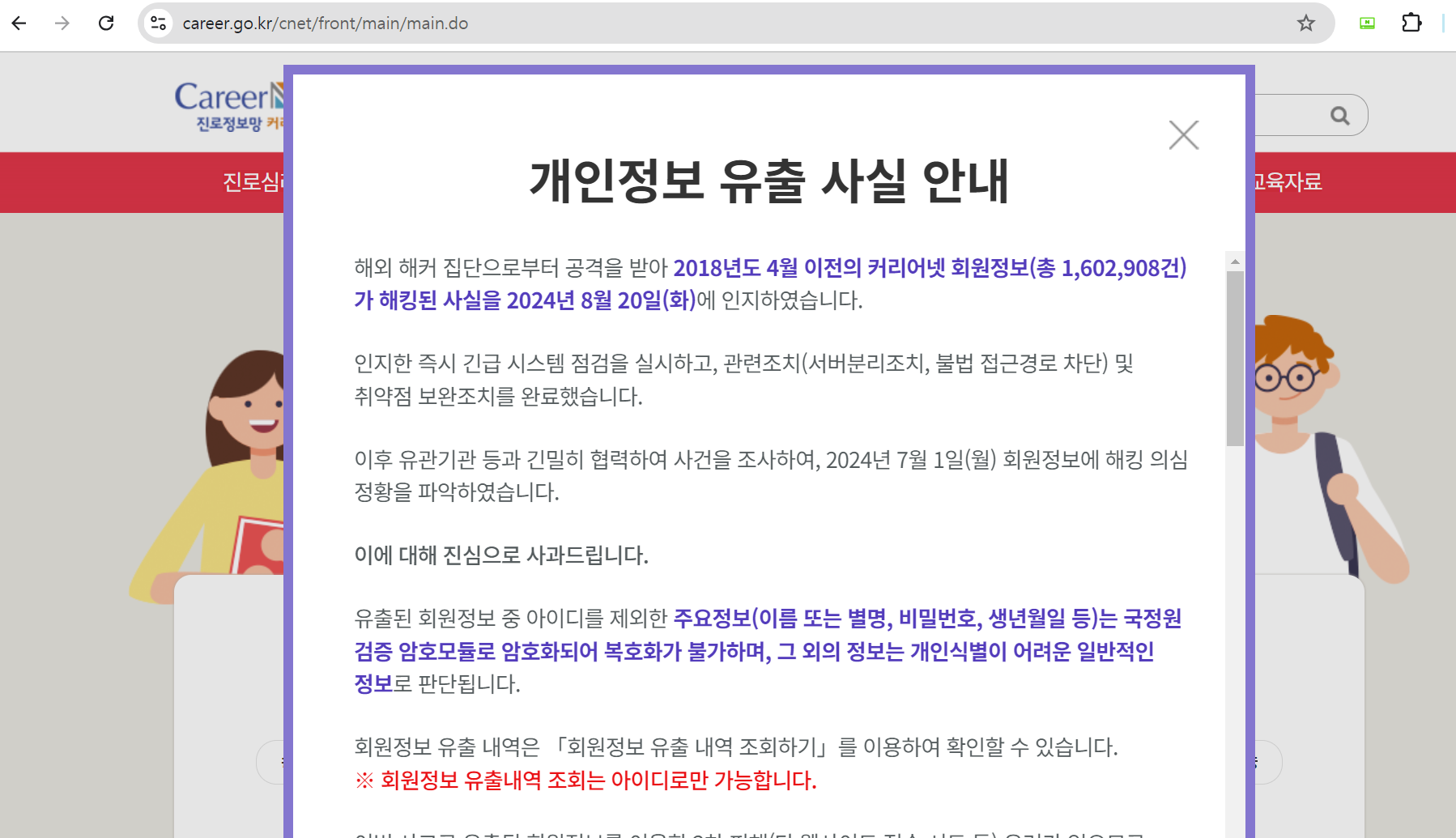Image resolution: width=1456 pixels, height=838 pixels.
Task: Click the sentence containing 2024년 7월 1일(월)
Action: pyautogui.click(x=771, y=476)
